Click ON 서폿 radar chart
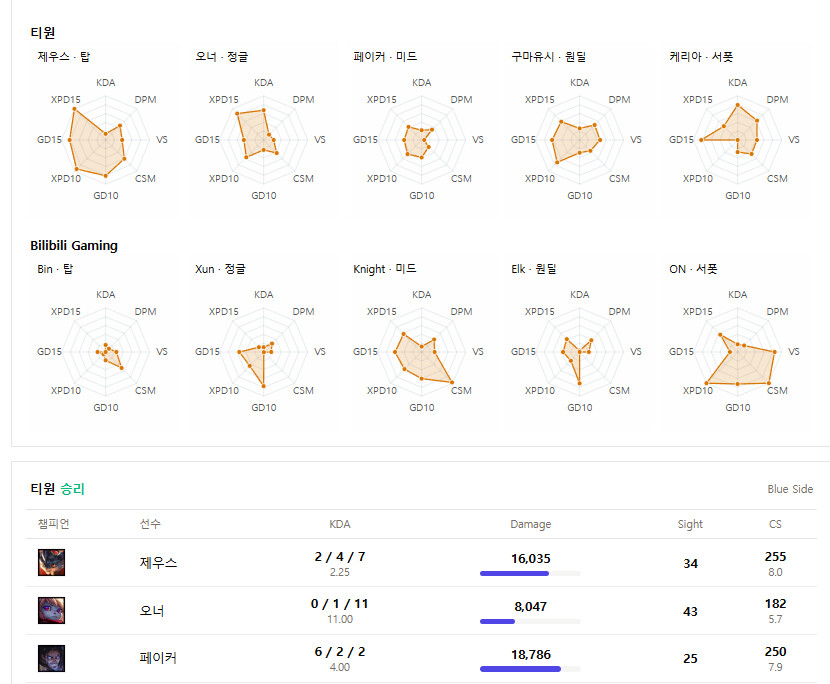Viewport: 830px width, 684px height. click(738, 352)
